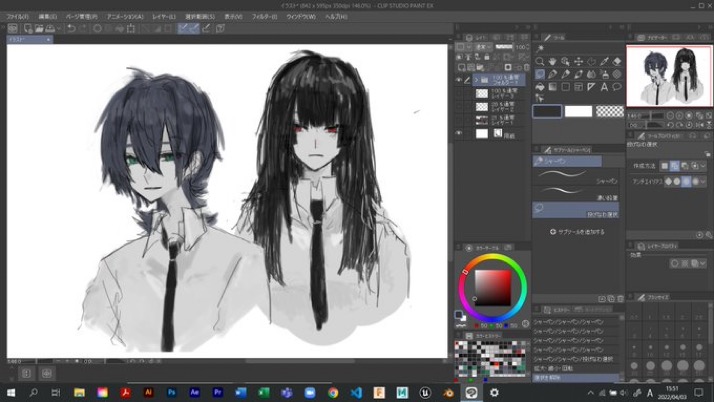Expand the selection mode dropdown arrow
Image resolution: width=714 pixels, height=402 pixels.
pyautogui.click(x=704, y=166)
